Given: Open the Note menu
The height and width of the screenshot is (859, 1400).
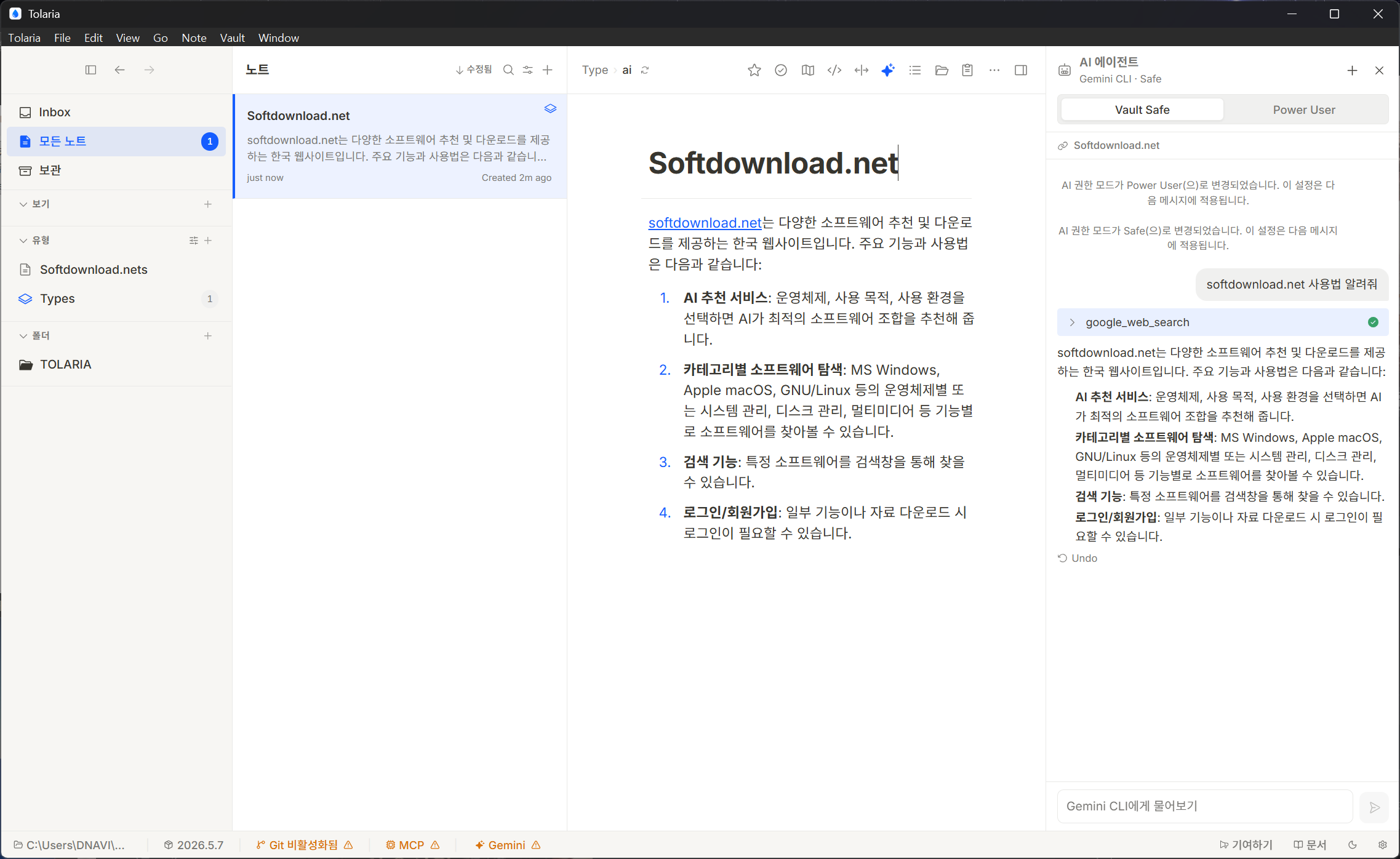Looking at the screenshot, I should pos(194,38).
